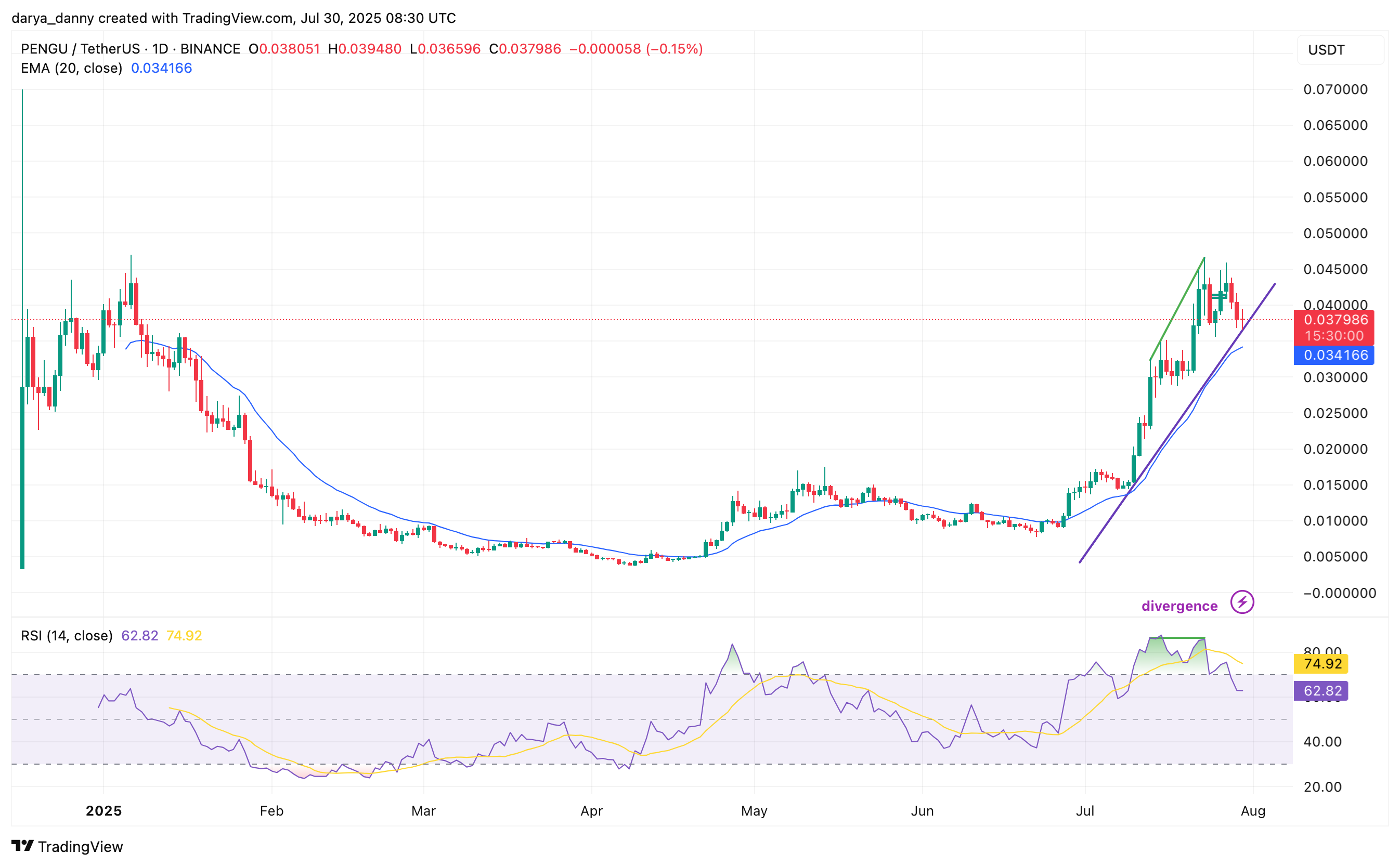The width and height of the screenshot is (1400, 866).
Task: Click the countdown timer 15:30:00
Action: coord(1336,336)
